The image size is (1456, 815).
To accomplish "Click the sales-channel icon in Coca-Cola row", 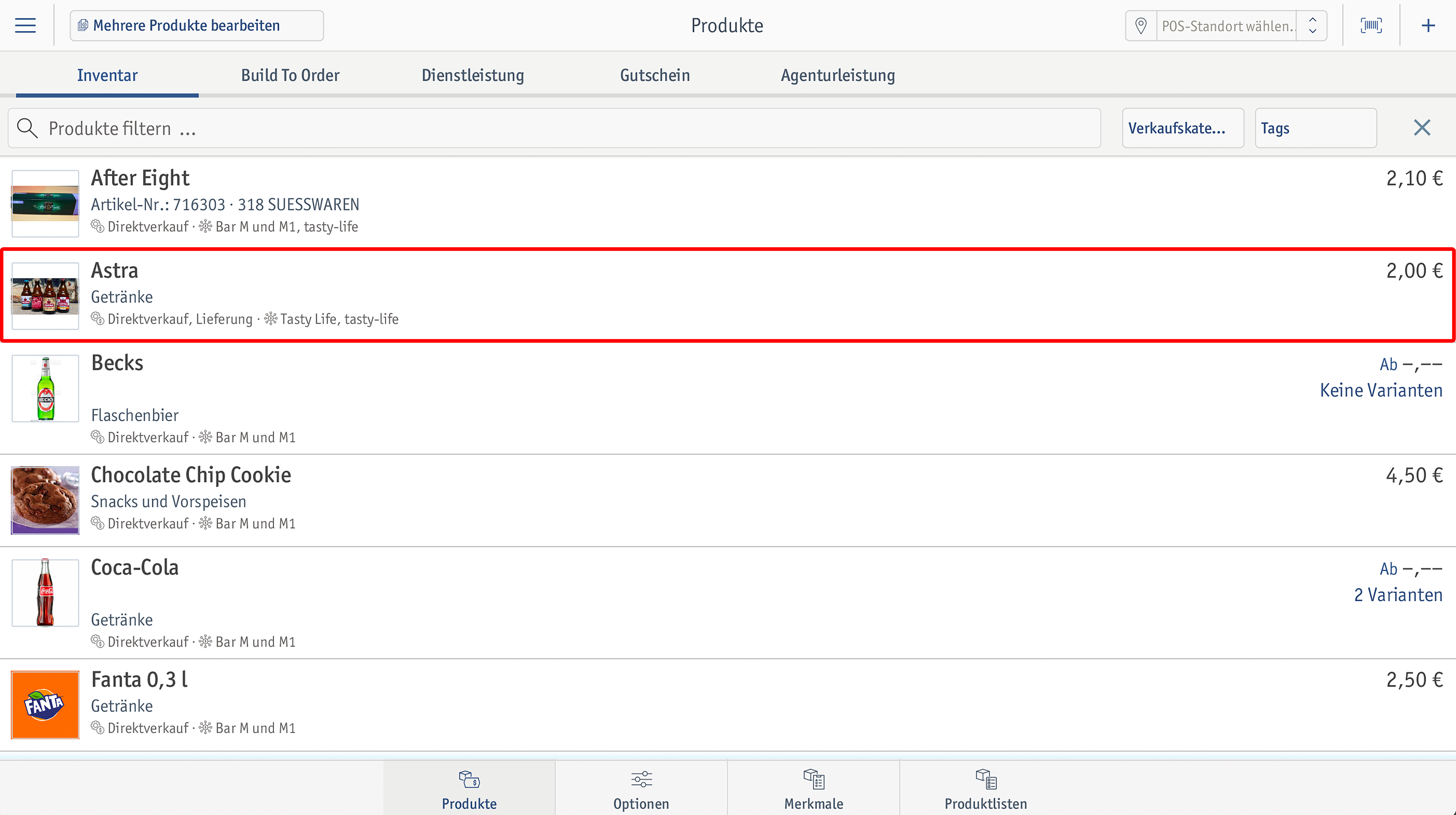I will (x=98, y=641).
